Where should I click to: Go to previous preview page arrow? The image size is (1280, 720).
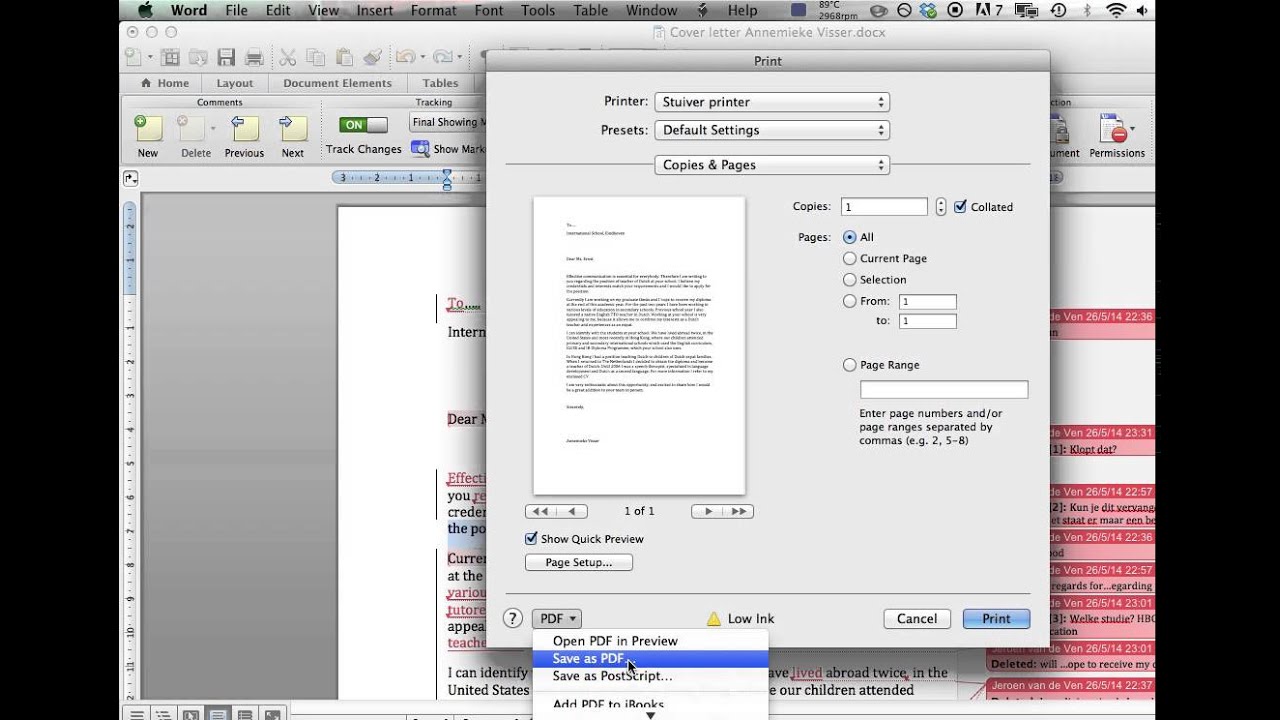point(572,511)
